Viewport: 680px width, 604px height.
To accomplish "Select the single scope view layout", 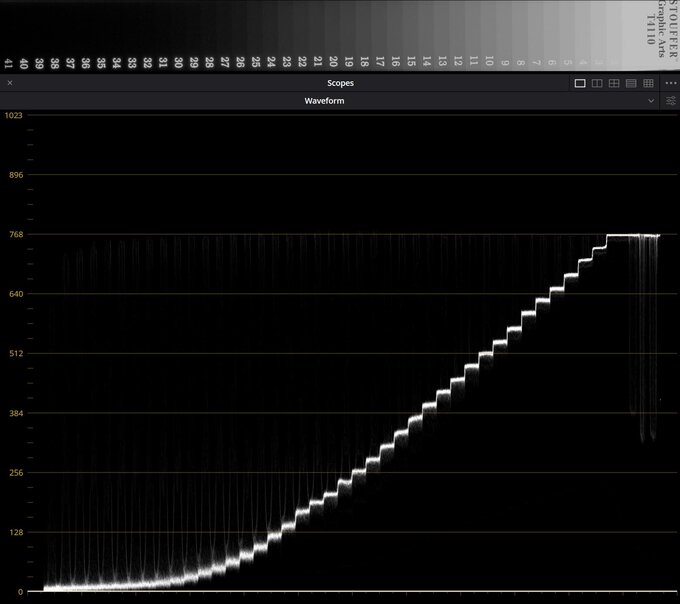I will click(580, 83).
